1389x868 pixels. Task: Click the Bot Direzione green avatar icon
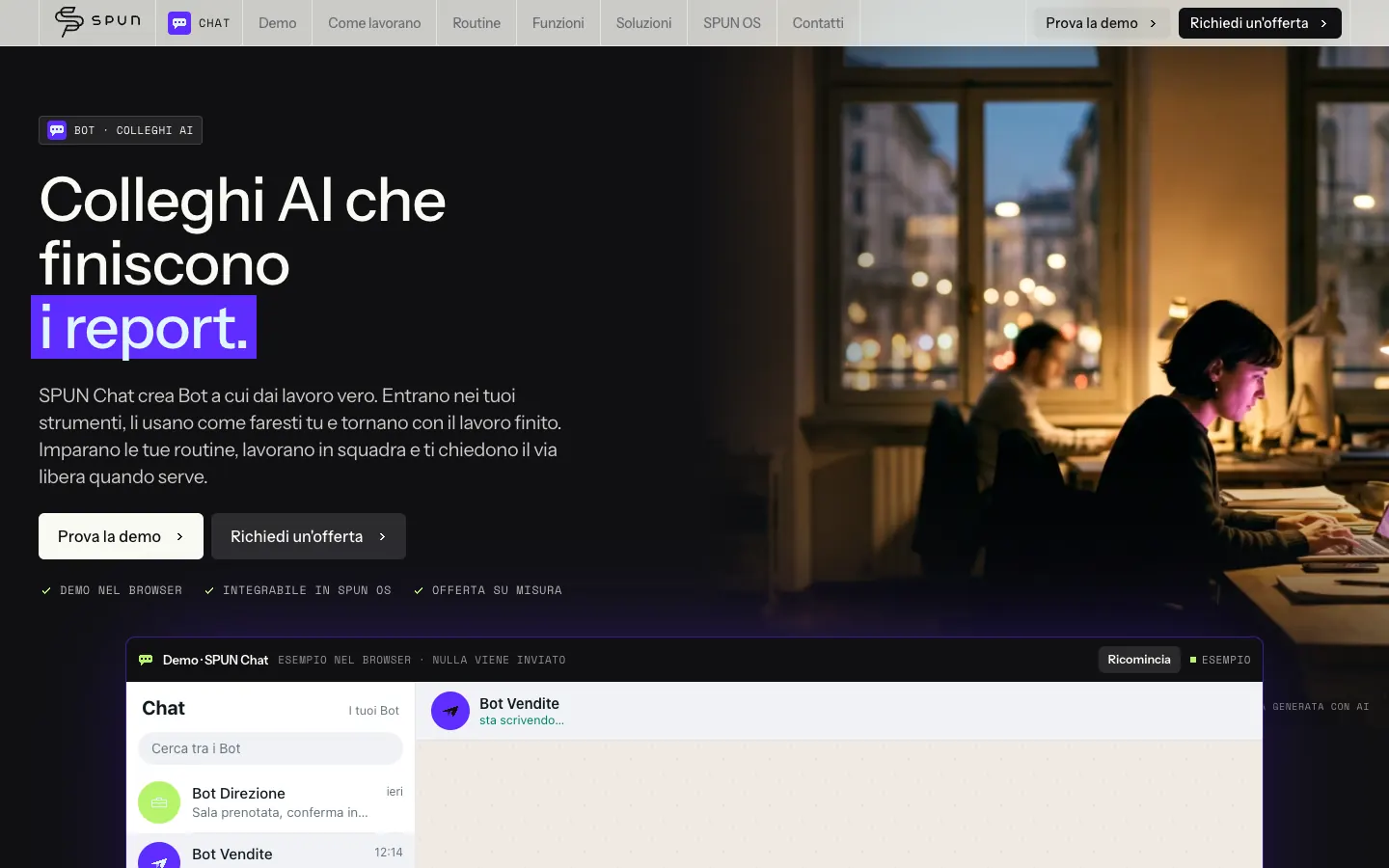159,802
